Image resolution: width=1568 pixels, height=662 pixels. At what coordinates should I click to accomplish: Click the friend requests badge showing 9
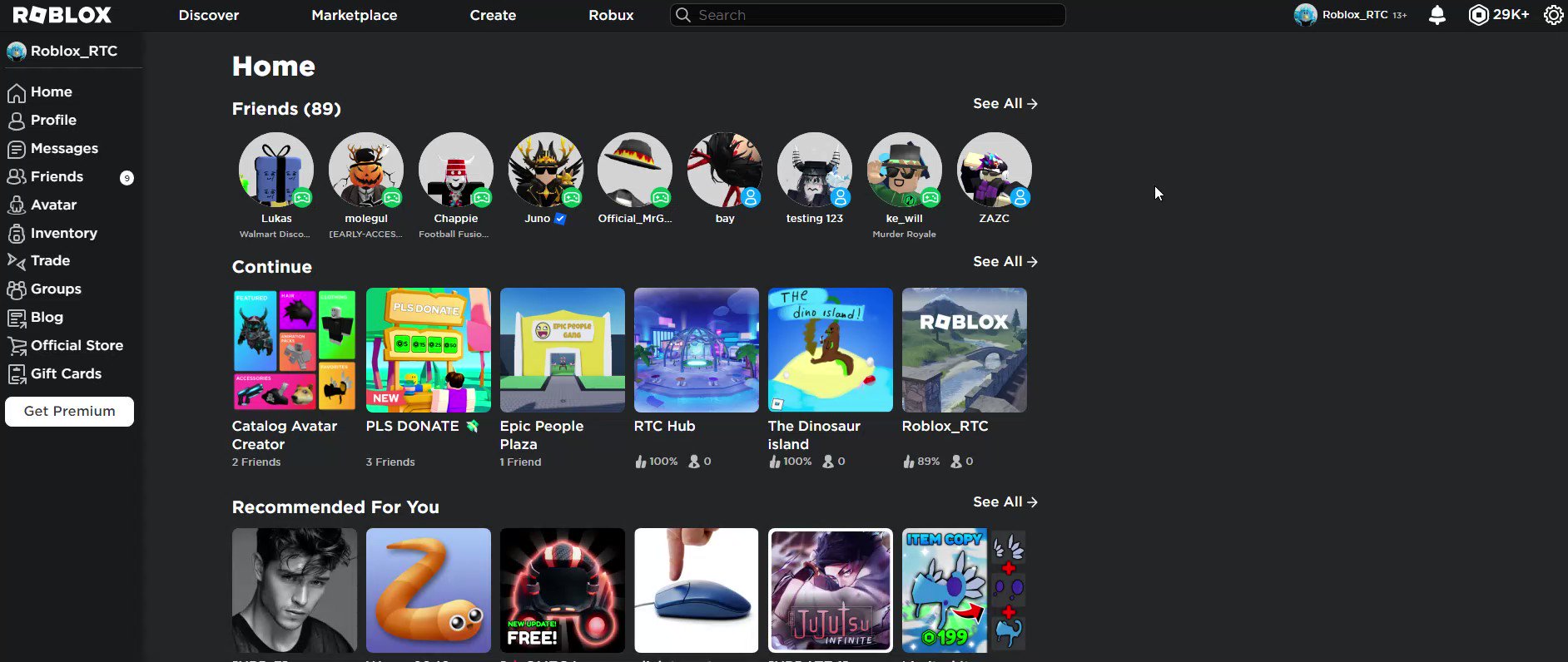(127, 178)
